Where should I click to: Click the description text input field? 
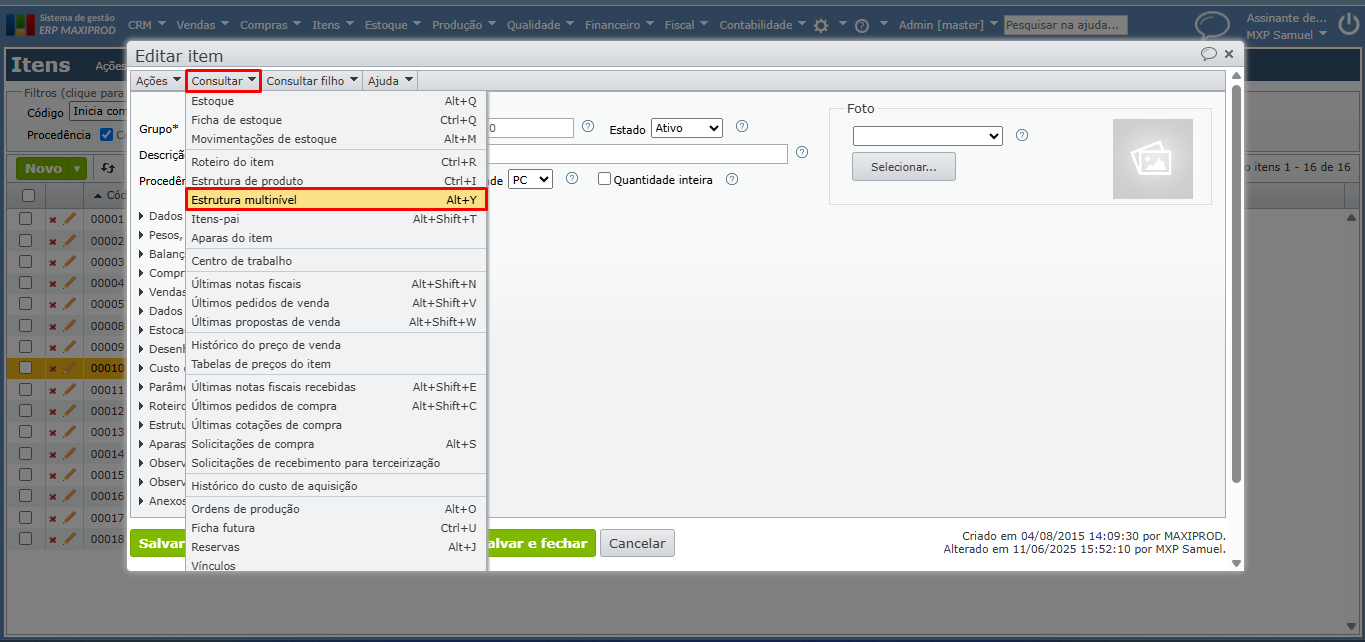click(x=637, y=153)
